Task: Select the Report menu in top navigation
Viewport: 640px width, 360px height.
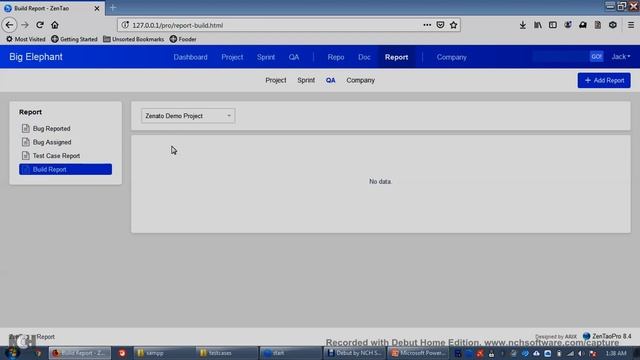Action: point(396,57)
